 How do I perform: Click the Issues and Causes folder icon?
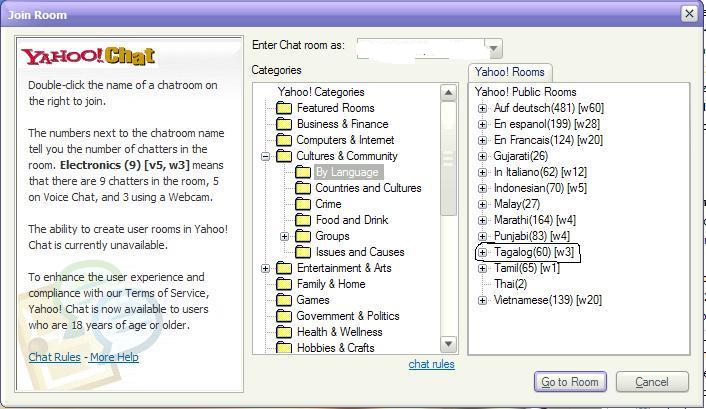(303, 252)
